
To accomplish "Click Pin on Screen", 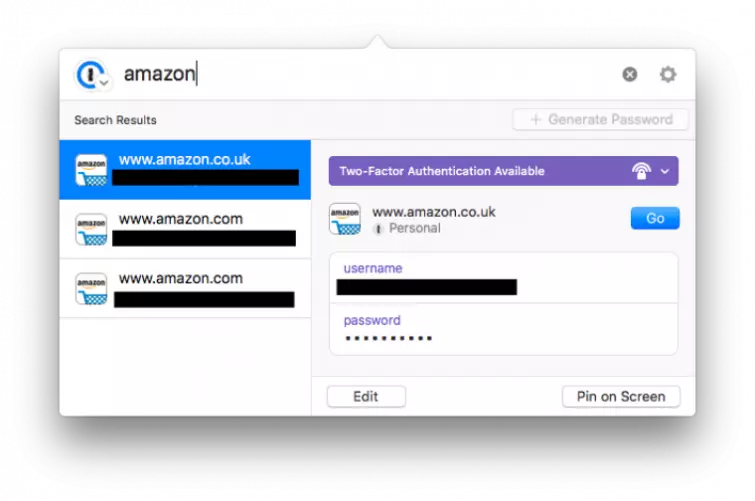I will [x=621, y=396].
